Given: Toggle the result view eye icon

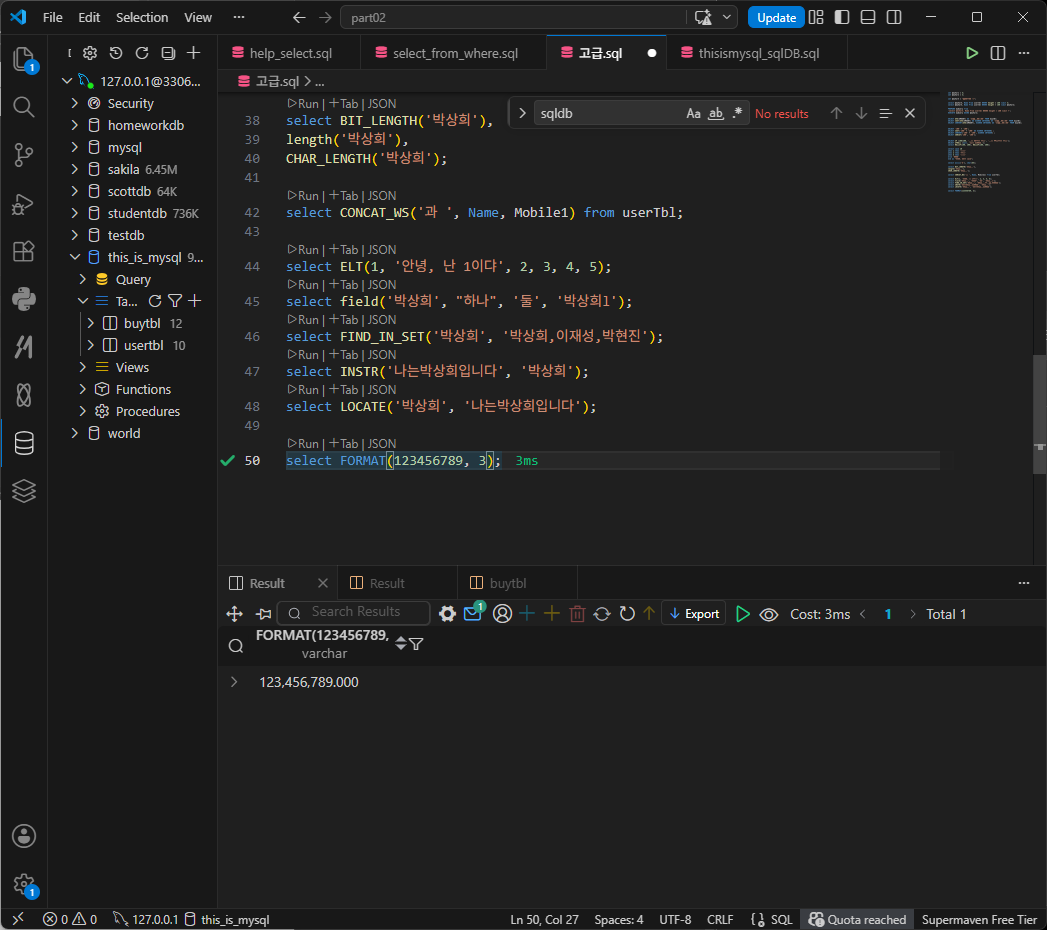Looking at the screenshot, I should pos(769,614).
